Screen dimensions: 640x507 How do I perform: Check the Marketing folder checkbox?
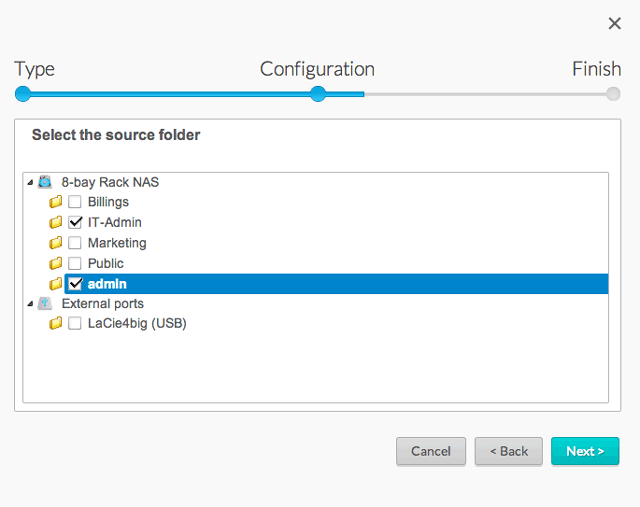75,243
